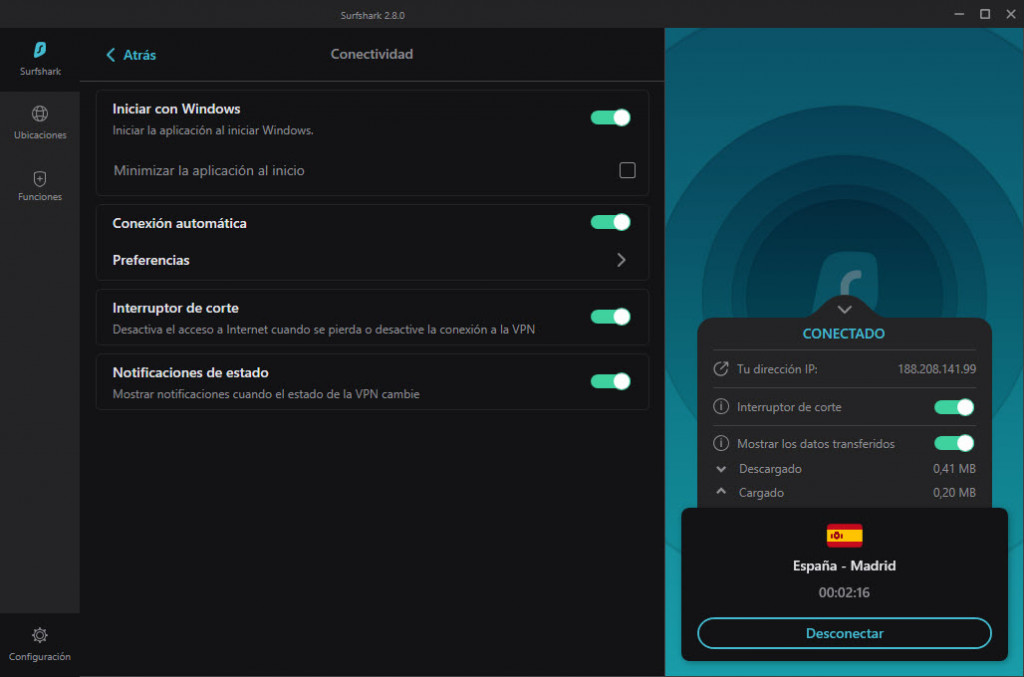Open the Surfshark home logo
Screen dimensions: 1024x677
pos(40,50)
